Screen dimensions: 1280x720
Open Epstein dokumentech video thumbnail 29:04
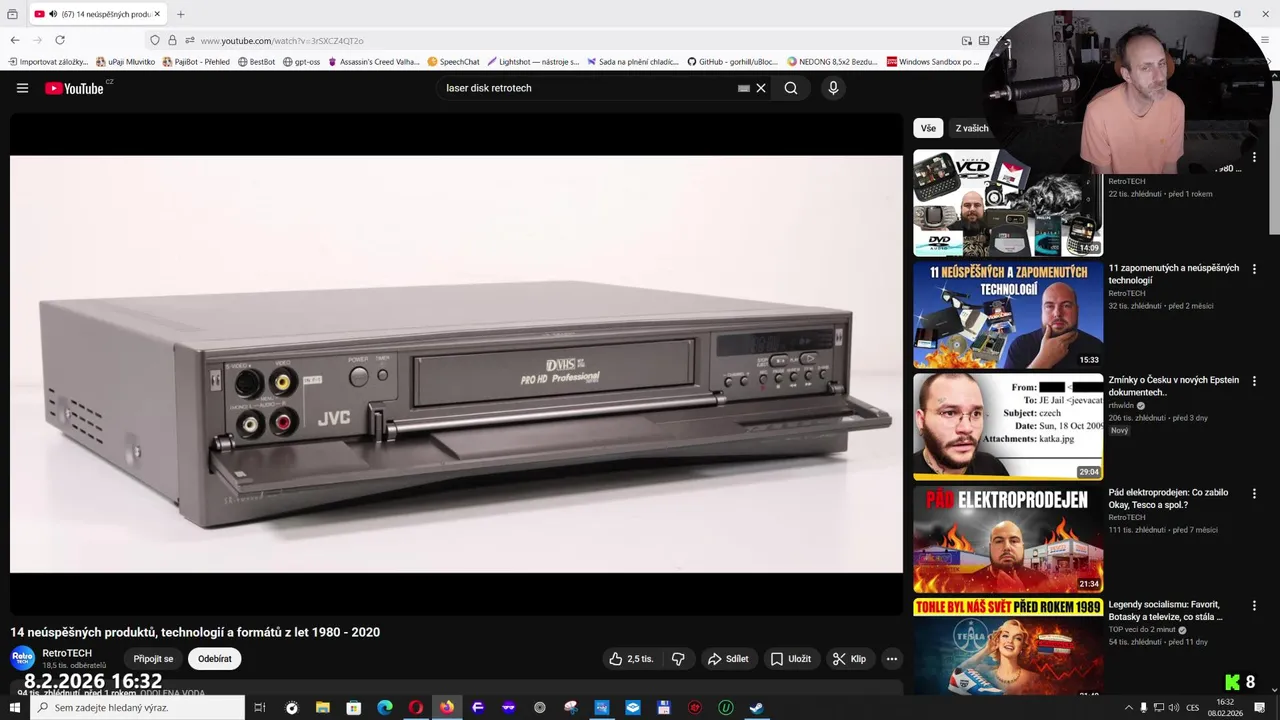pyautogui.click(x=1008, y=427)
